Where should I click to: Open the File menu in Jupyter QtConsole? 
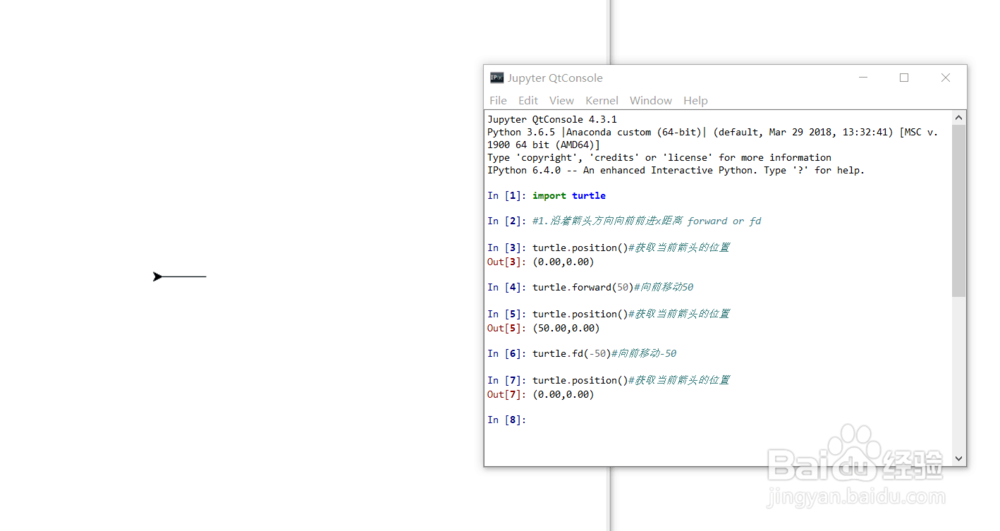498,101
